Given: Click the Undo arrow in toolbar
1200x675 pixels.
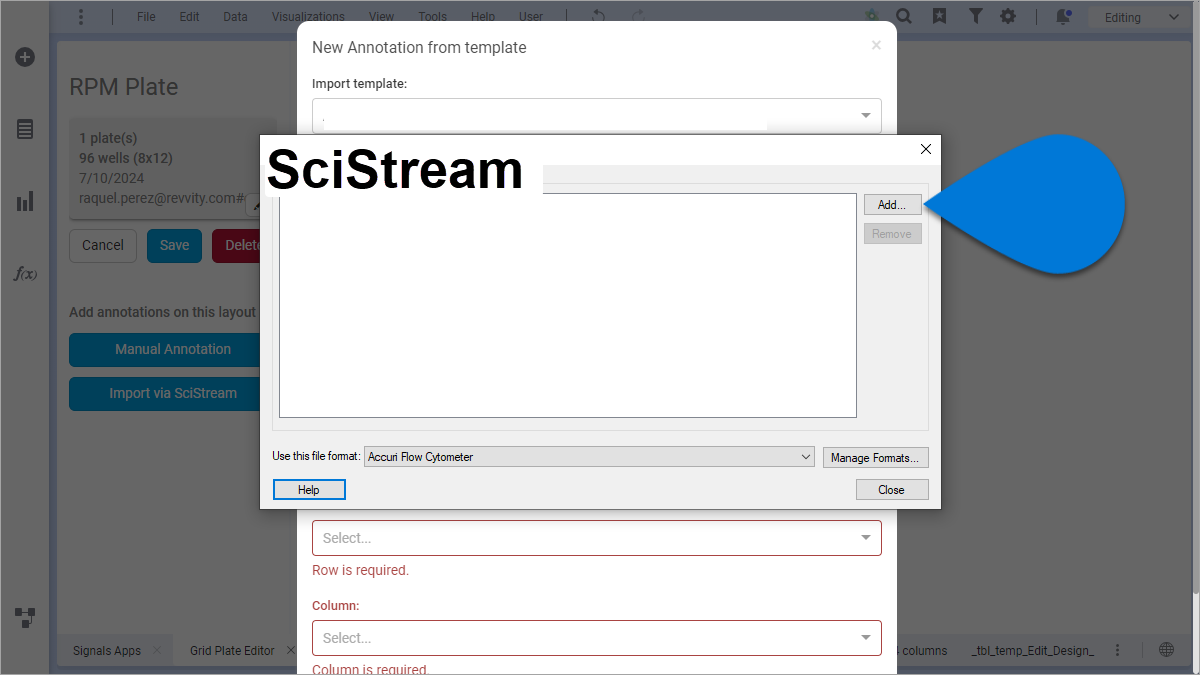Looking at the screenshot, I should pyautogui.click(x=598, y=17).
